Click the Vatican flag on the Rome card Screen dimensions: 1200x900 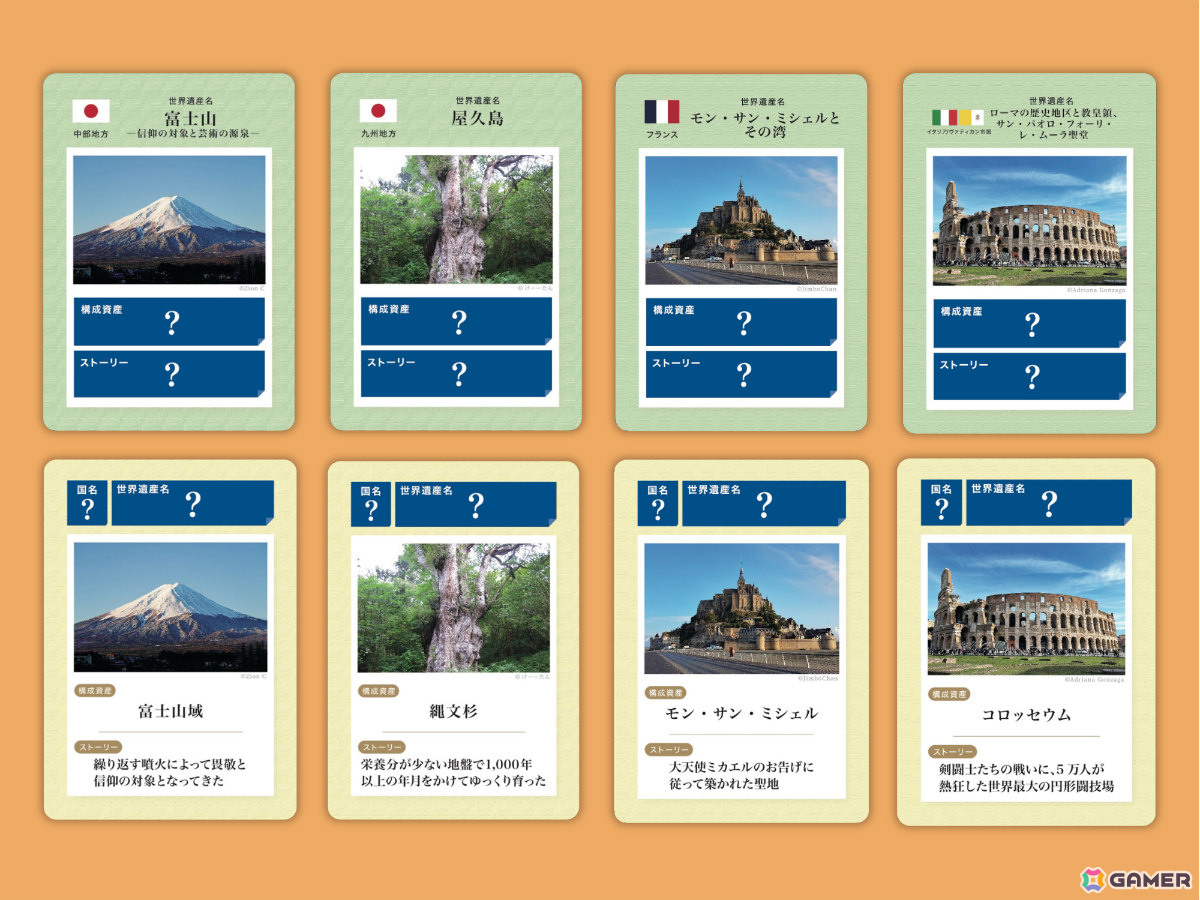click(x=971, y=118)
